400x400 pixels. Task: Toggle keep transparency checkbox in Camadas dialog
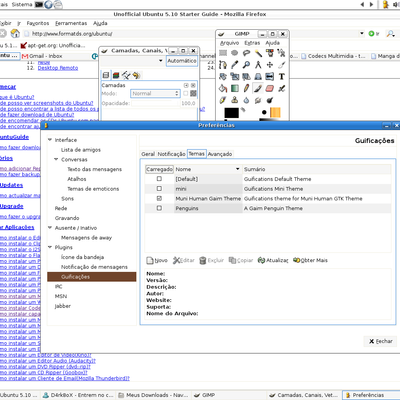click(186, 93)
